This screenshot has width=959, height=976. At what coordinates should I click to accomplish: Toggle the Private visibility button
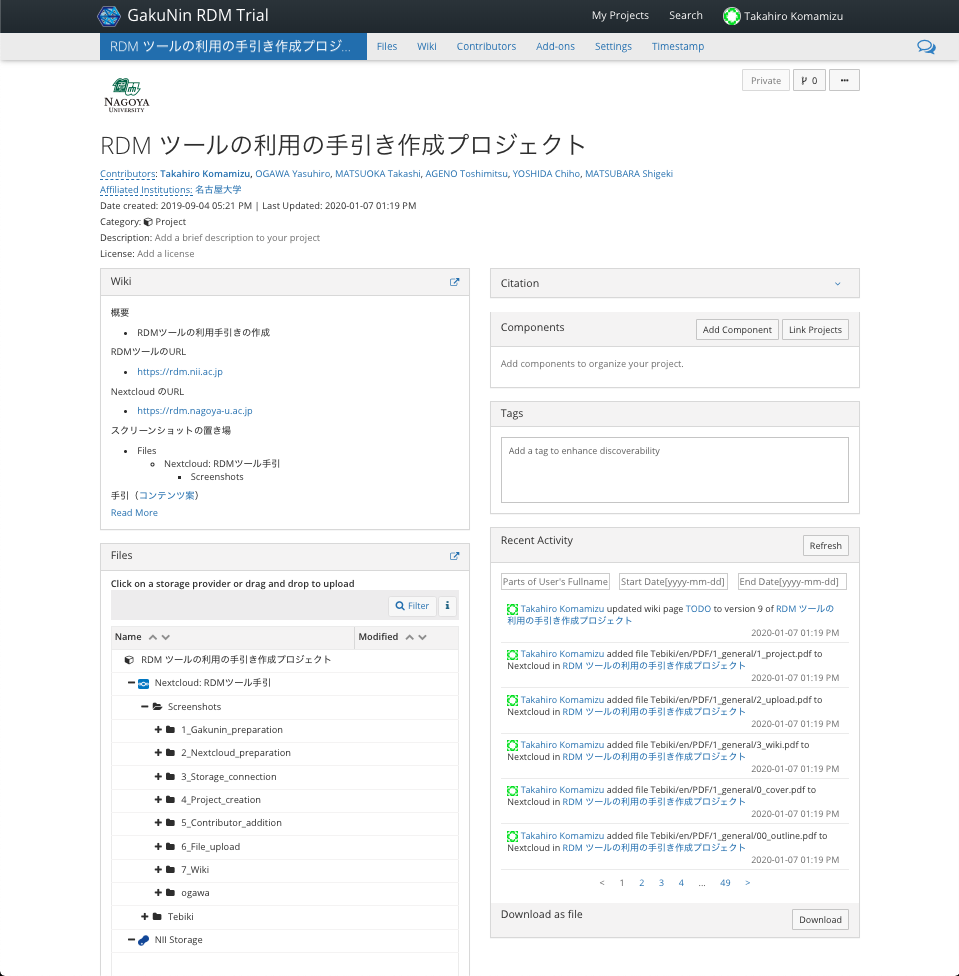click(x=765, y=81)
